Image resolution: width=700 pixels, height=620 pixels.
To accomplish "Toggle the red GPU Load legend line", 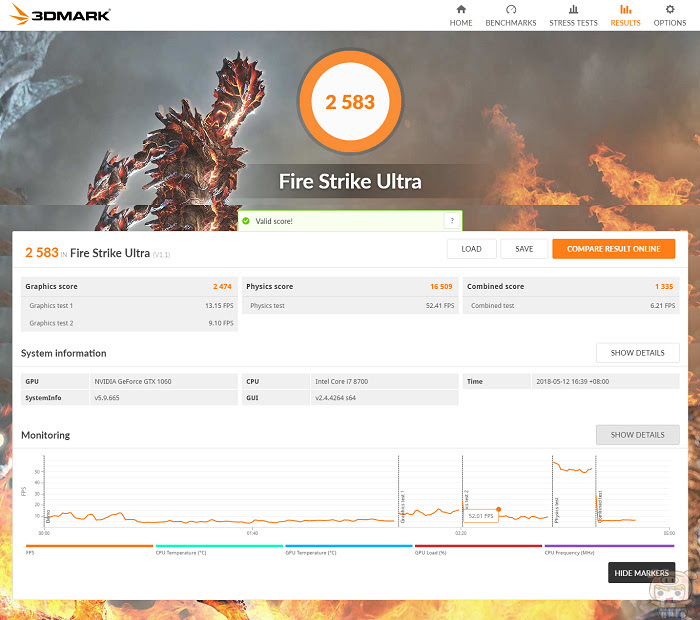I will (478, 546).
